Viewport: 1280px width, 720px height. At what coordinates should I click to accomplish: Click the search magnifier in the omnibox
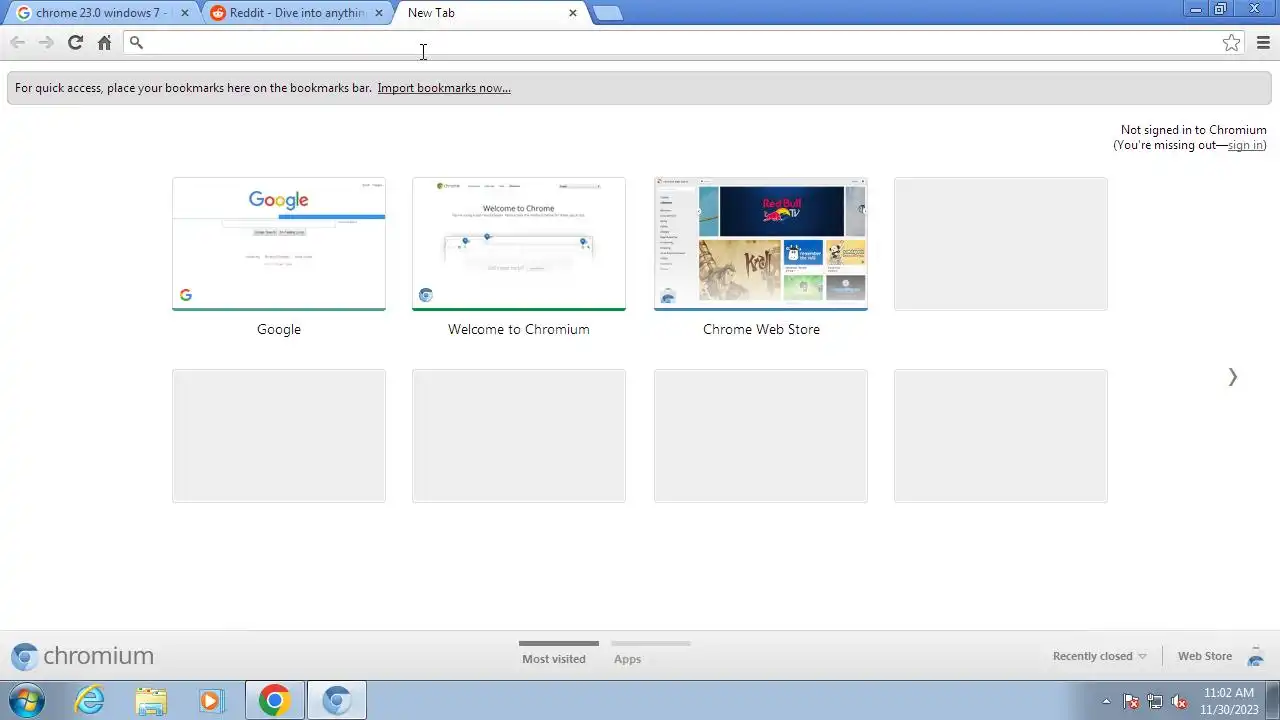(136, 42)
